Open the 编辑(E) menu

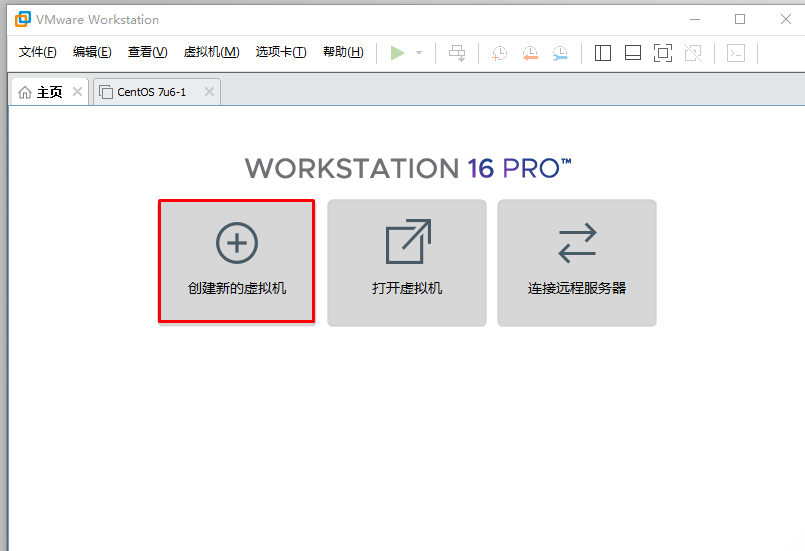pos(92,52)
